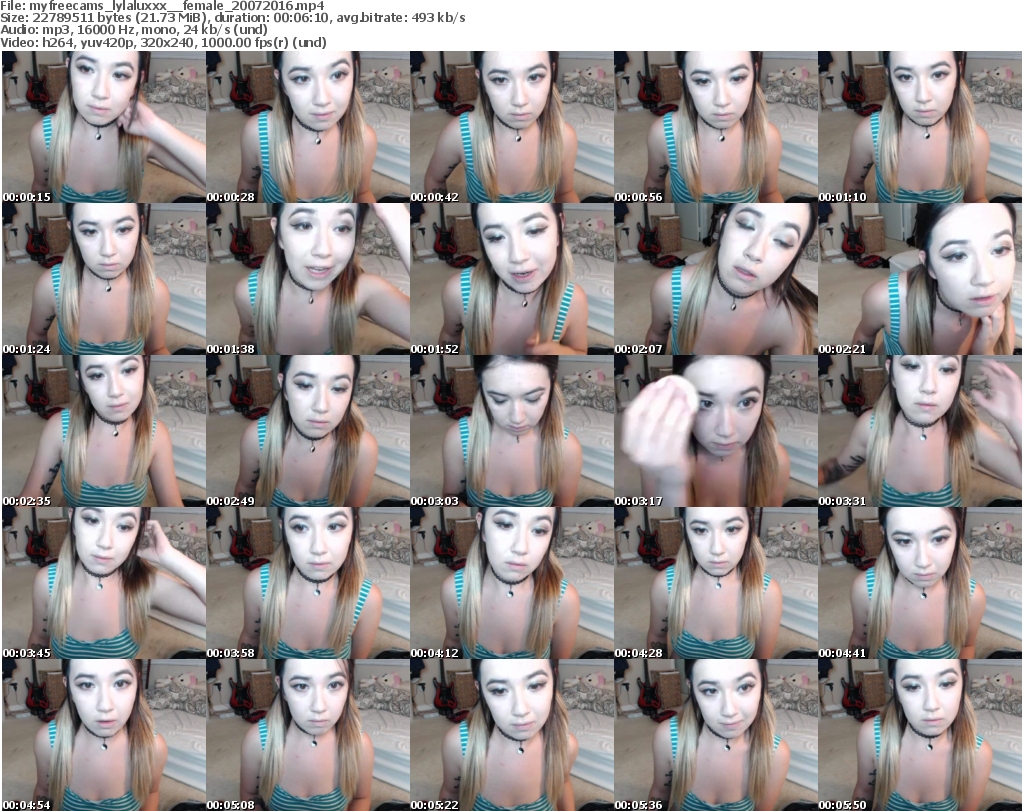1024x811 pixels.
Task: Open the frame at timestamp 00:01:24
Action: pyautogui.click(x=104, y=279)
